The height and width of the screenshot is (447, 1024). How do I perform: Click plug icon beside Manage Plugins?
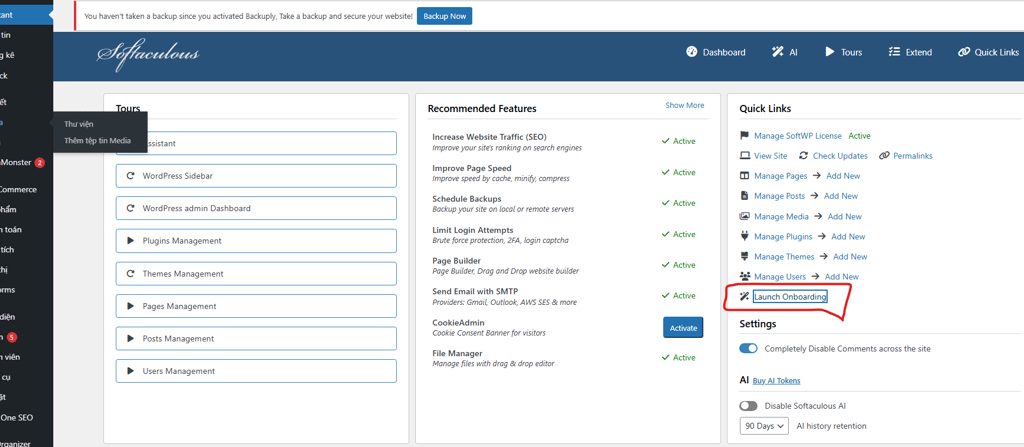click(x=744, y=237)
